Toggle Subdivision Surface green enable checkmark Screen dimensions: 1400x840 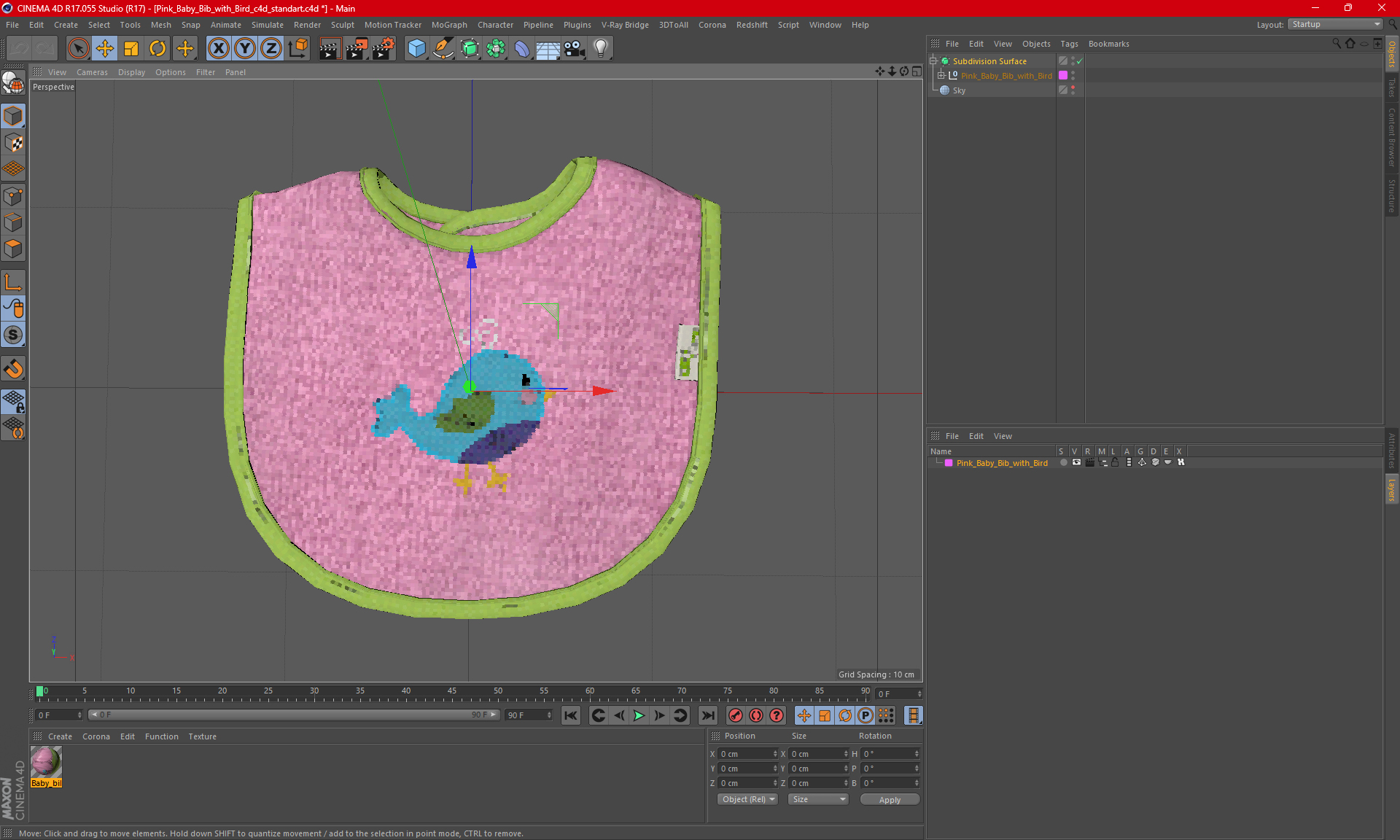point(1079,61)
